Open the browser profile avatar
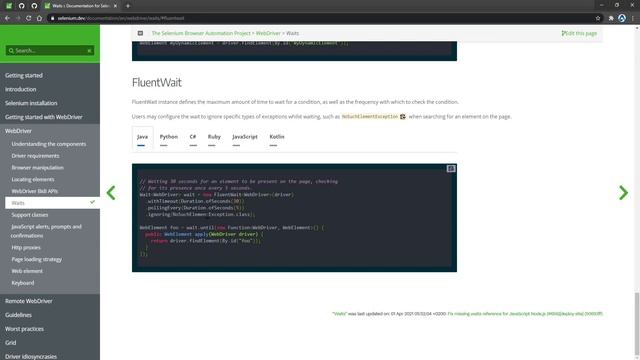Screen dimensions: 640x360 (622, 18)
